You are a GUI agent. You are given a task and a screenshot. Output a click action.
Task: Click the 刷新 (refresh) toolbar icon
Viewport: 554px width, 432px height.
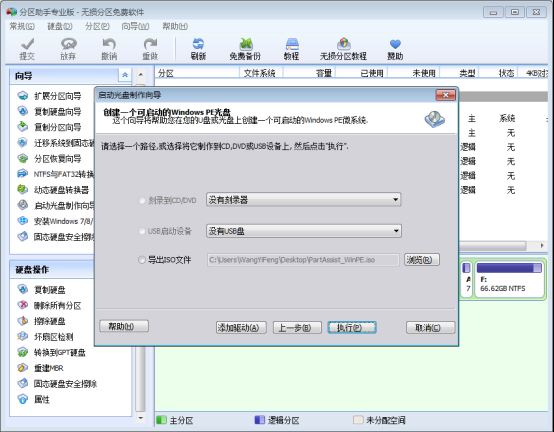[x=198, y=49]
